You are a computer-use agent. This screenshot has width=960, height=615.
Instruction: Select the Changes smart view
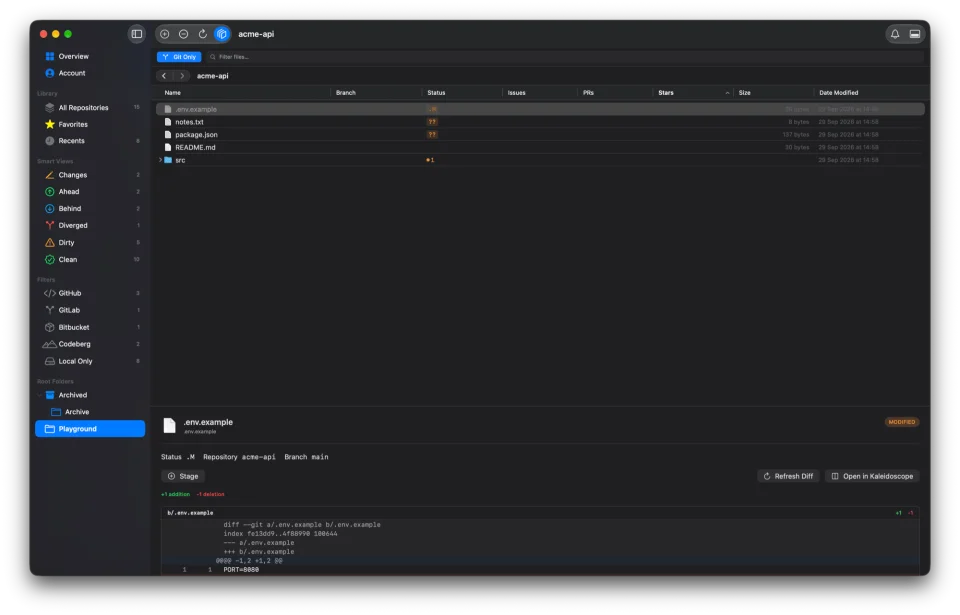[x=89, y=175]
